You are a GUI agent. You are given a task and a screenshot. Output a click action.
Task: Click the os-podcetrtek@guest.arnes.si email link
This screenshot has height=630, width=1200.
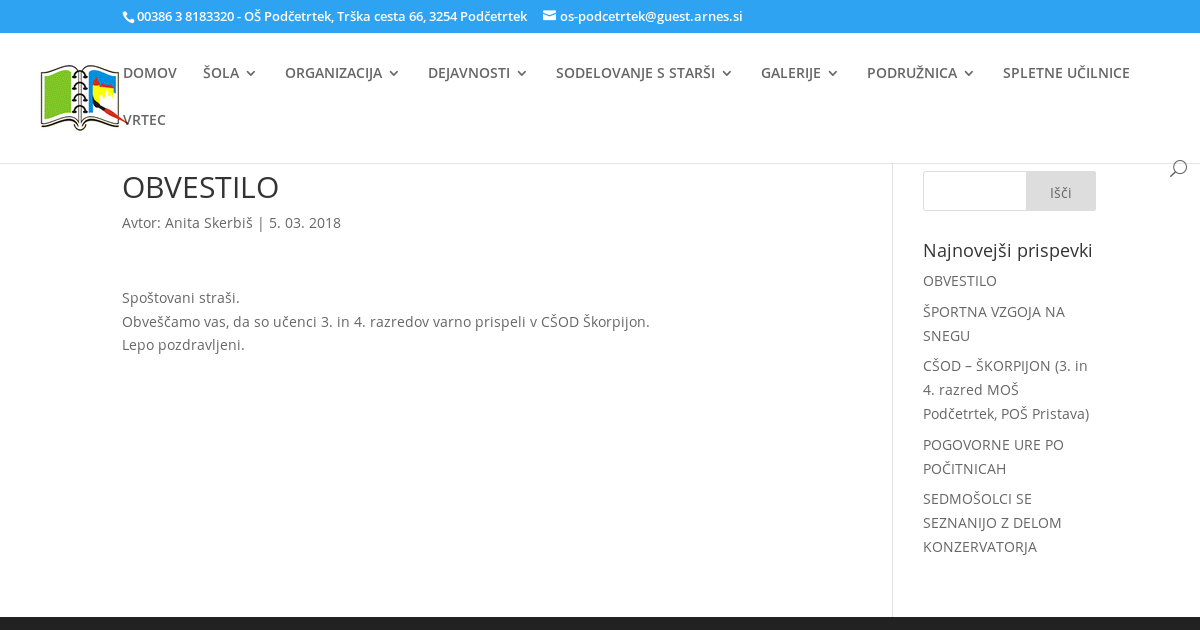[x=651, y=17]
